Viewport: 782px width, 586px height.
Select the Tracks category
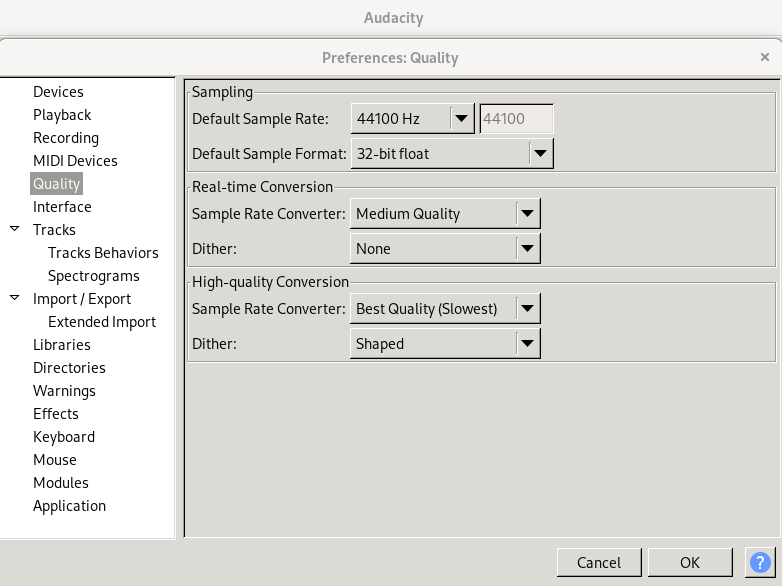click(x=54, y=229)
